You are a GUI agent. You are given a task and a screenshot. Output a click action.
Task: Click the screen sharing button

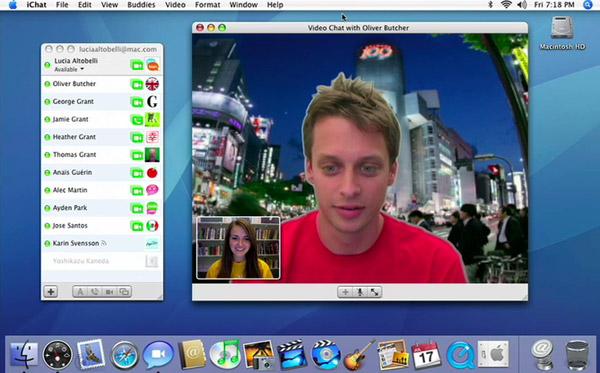tap(124, 292)
